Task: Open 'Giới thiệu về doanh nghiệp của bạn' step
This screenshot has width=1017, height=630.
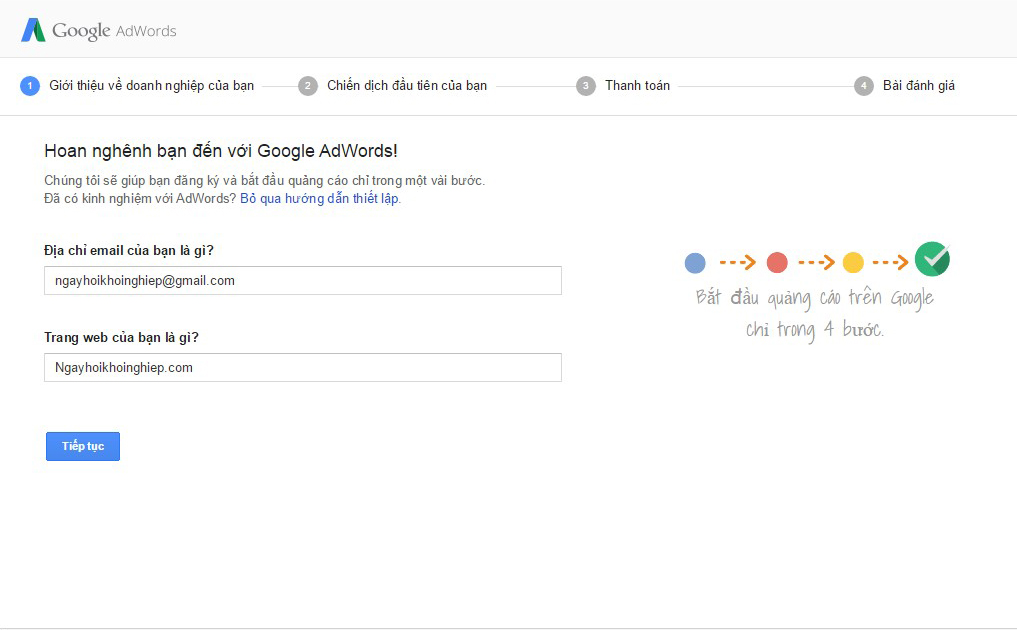Action: (152, 86)
